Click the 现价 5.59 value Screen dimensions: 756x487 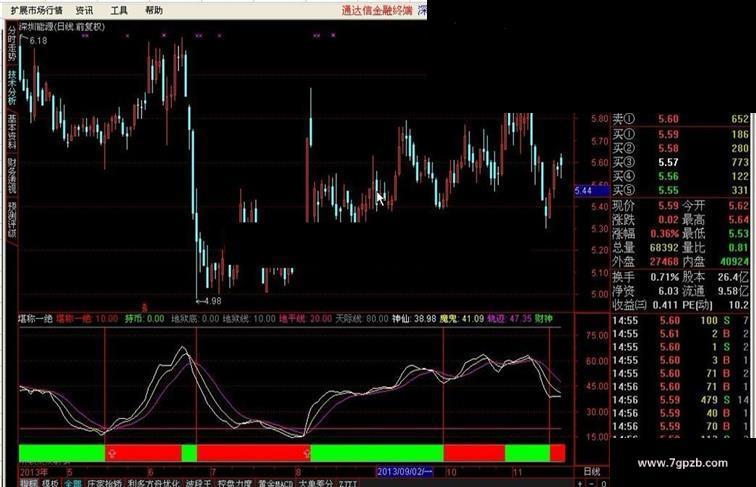tap(668, 205)
